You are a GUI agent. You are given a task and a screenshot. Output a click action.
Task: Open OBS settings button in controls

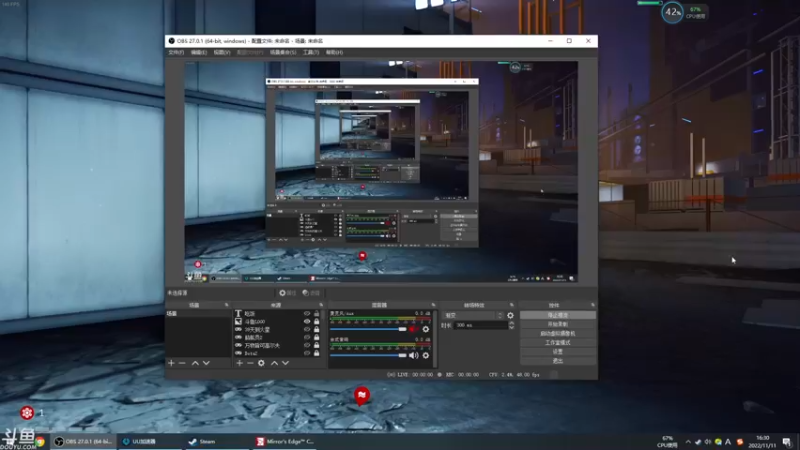tap(558, 352)
